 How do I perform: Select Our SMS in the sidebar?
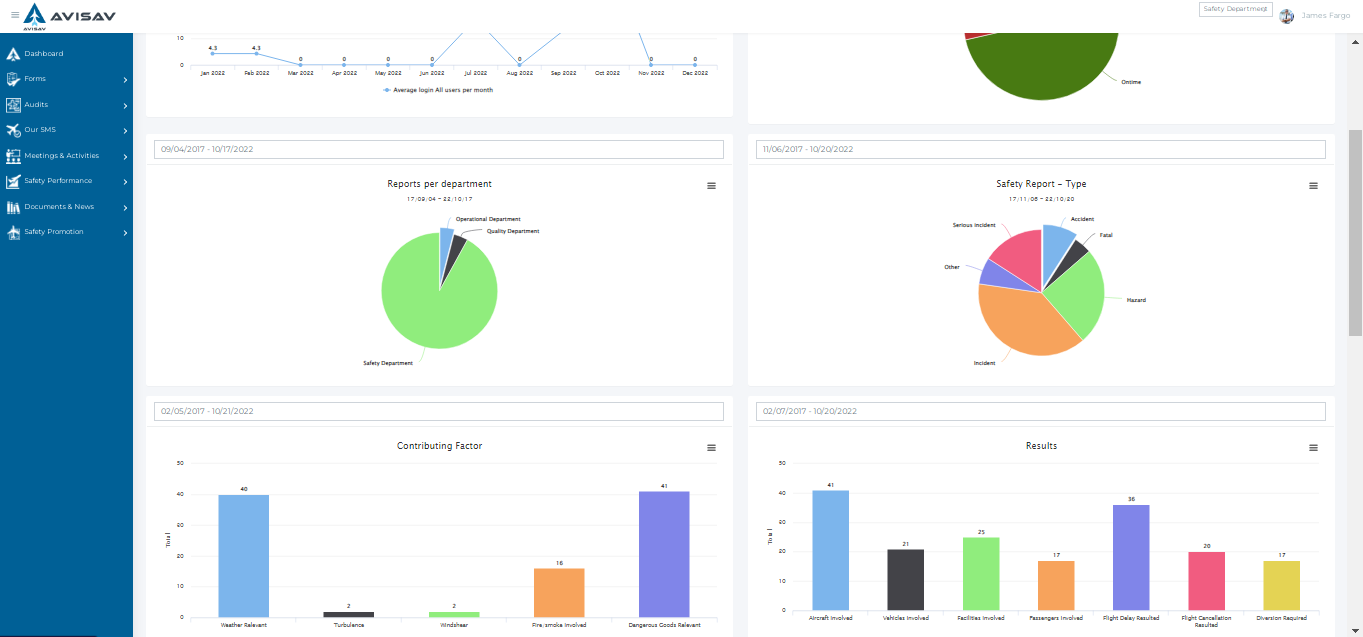pos(40,130)
